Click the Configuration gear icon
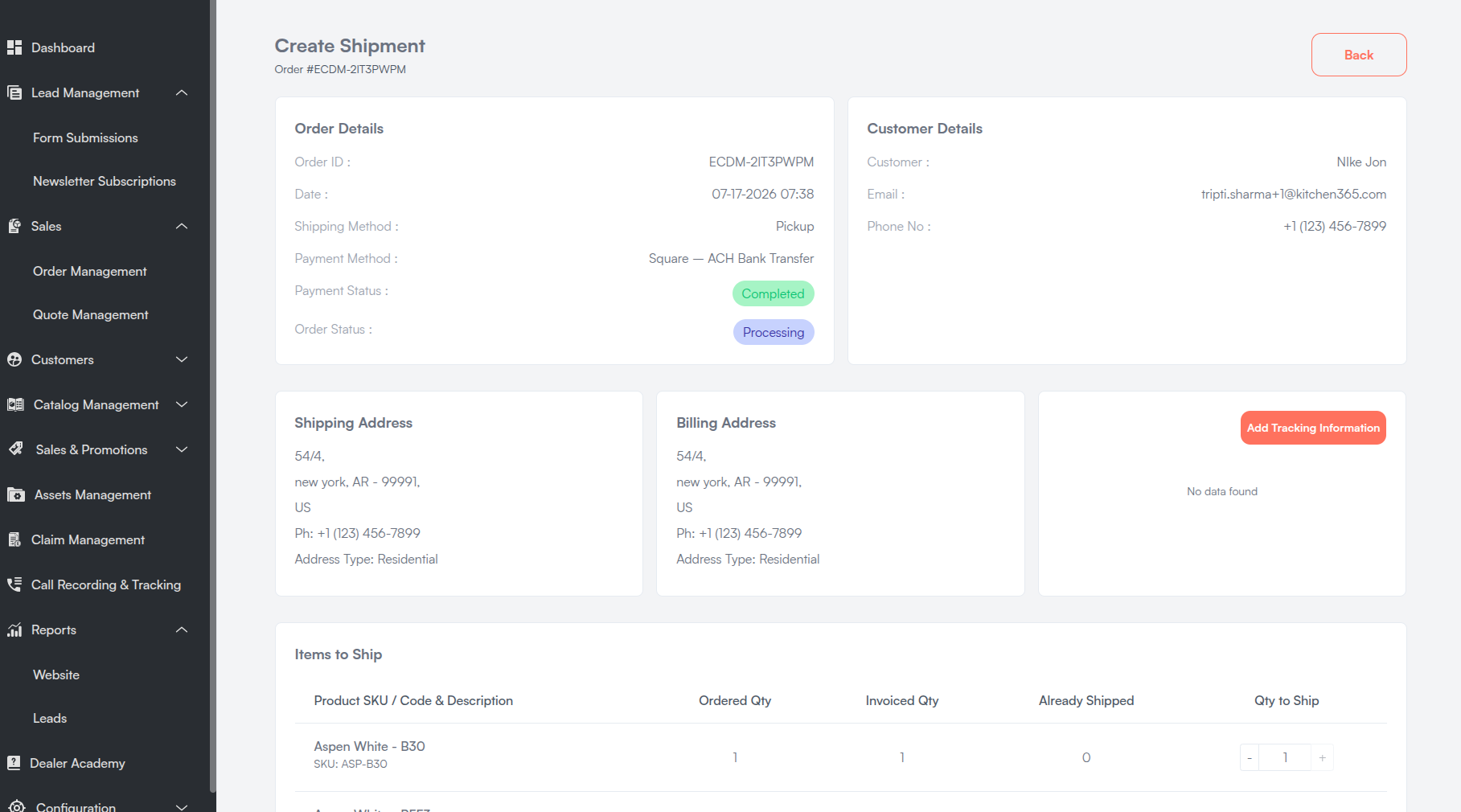Image resolution: width=1461 pixels, height=812 pixels. [17, 806]
